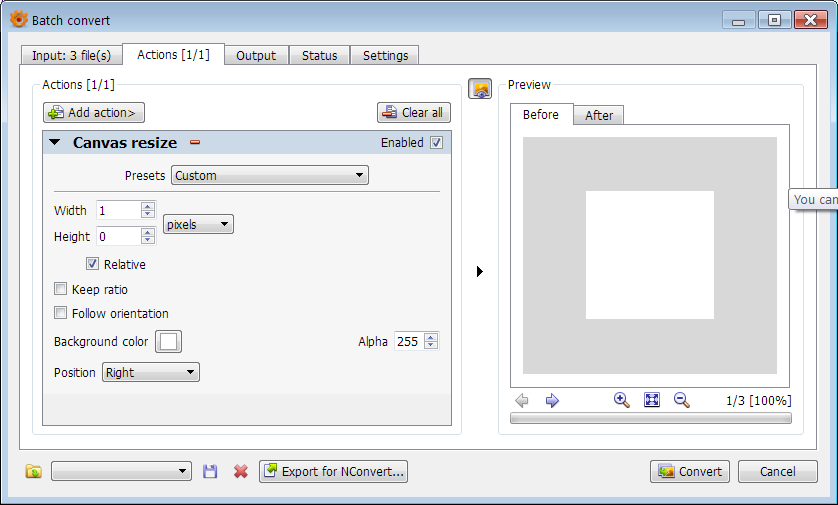Click Export for NConvert... button
Viewport: 838px width, 505px height.
[x=333, y=471]
